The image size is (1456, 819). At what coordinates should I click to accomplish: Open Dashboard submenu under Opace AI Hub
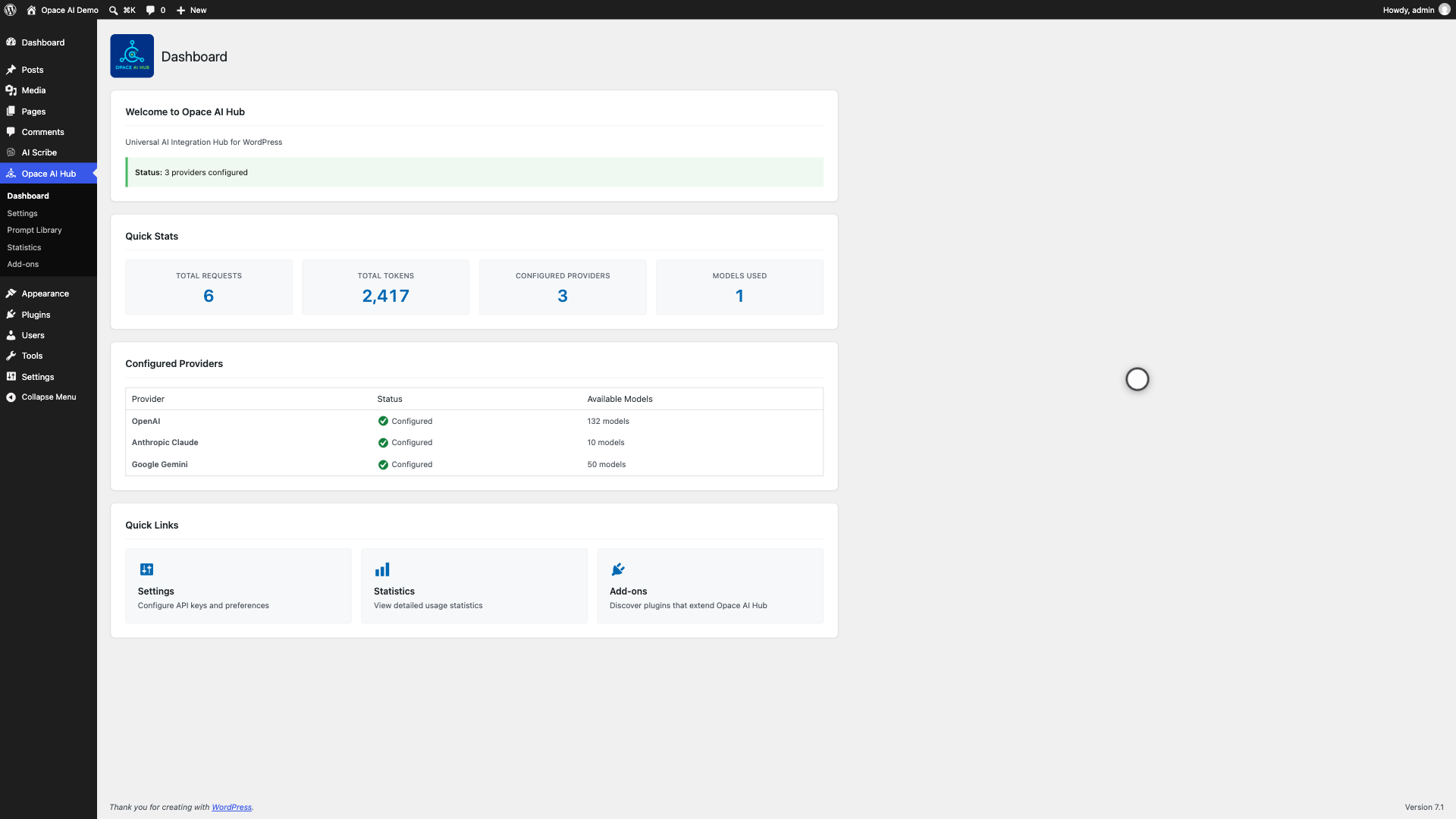[x=28, y=196]
